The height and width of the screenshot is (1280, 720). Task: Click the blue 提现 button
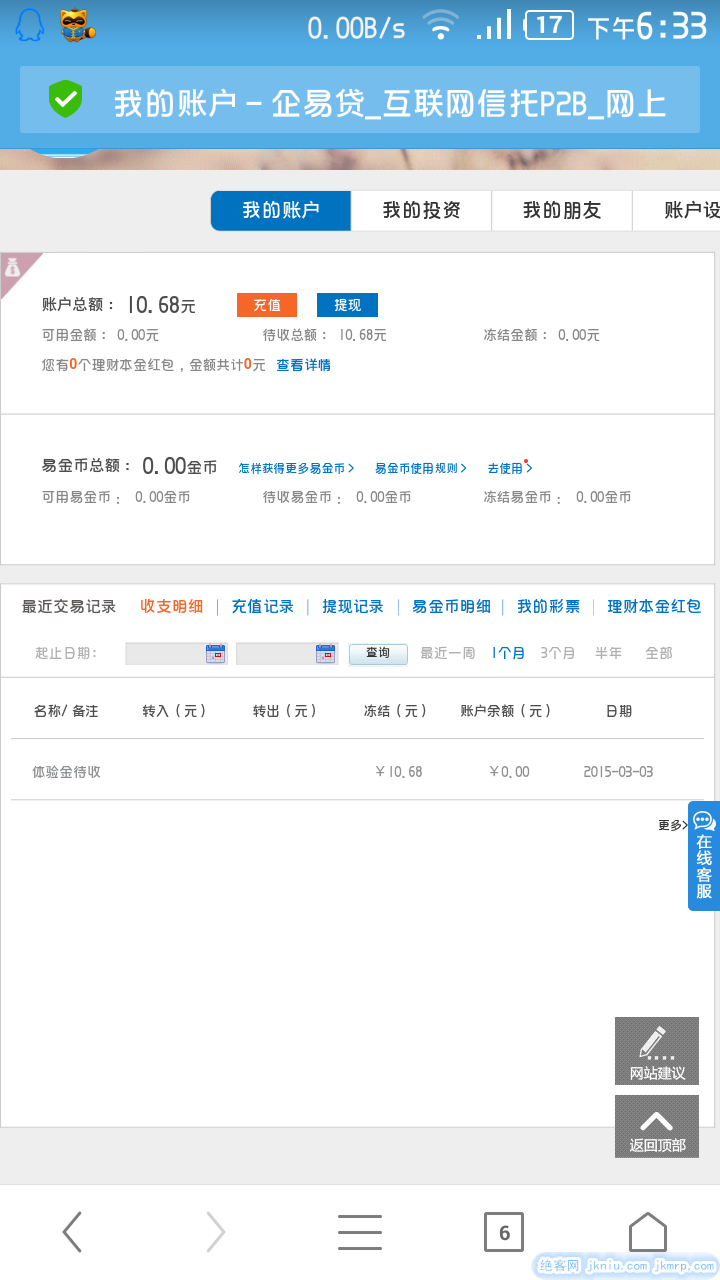(x=347, y=305)
